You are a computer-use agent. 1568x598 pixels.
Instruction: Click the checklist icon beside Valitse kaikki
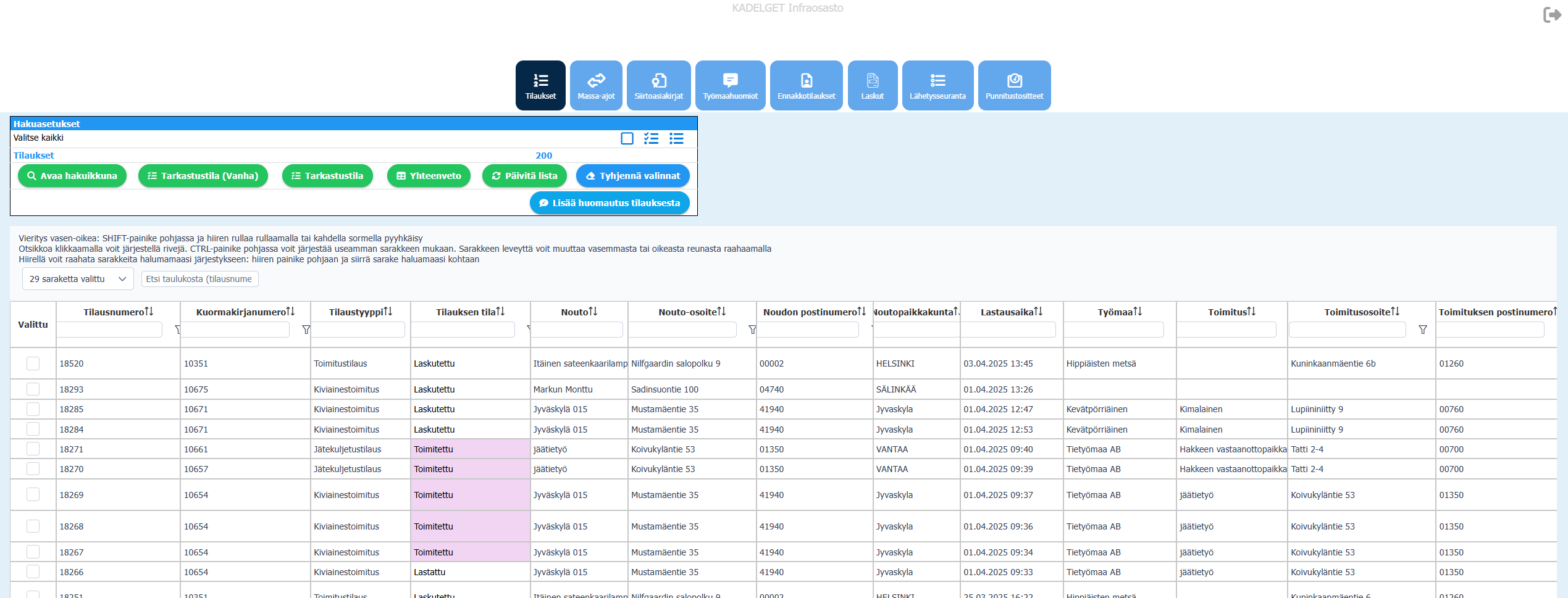click(651, 138)
